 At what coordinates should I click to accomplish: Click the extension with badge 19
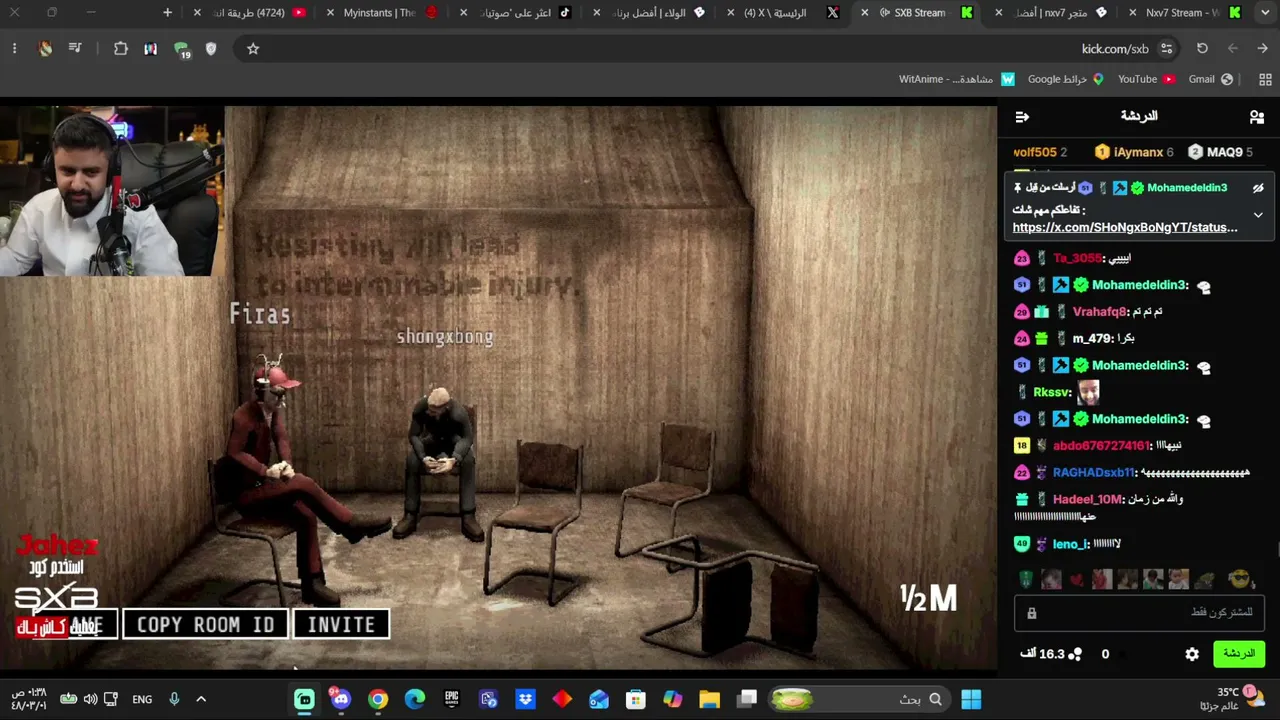click(181, 49)
